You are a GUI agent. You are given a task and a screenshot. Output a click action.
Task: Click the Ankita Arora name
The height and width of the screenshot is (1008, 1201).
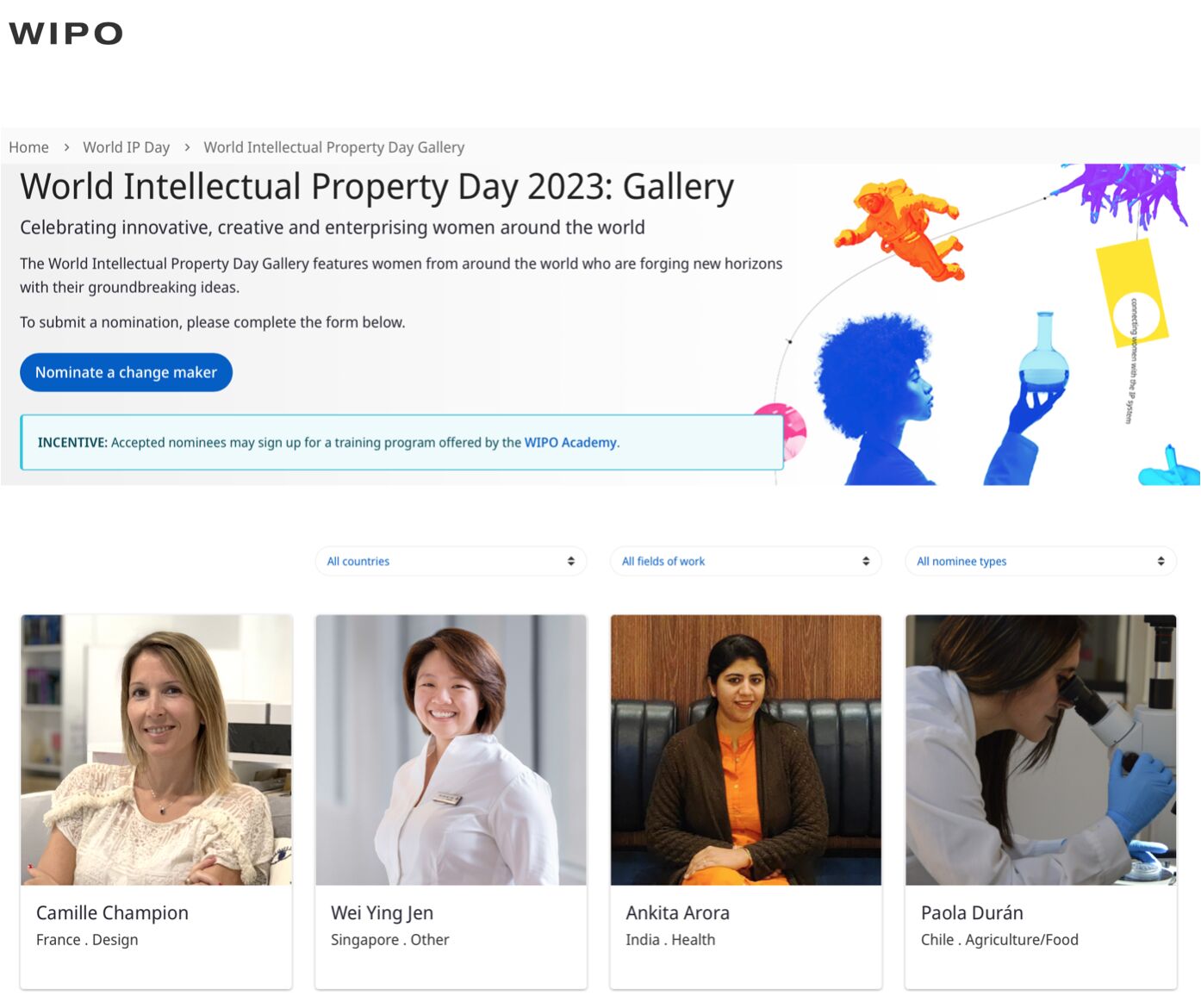coord(677,912)
